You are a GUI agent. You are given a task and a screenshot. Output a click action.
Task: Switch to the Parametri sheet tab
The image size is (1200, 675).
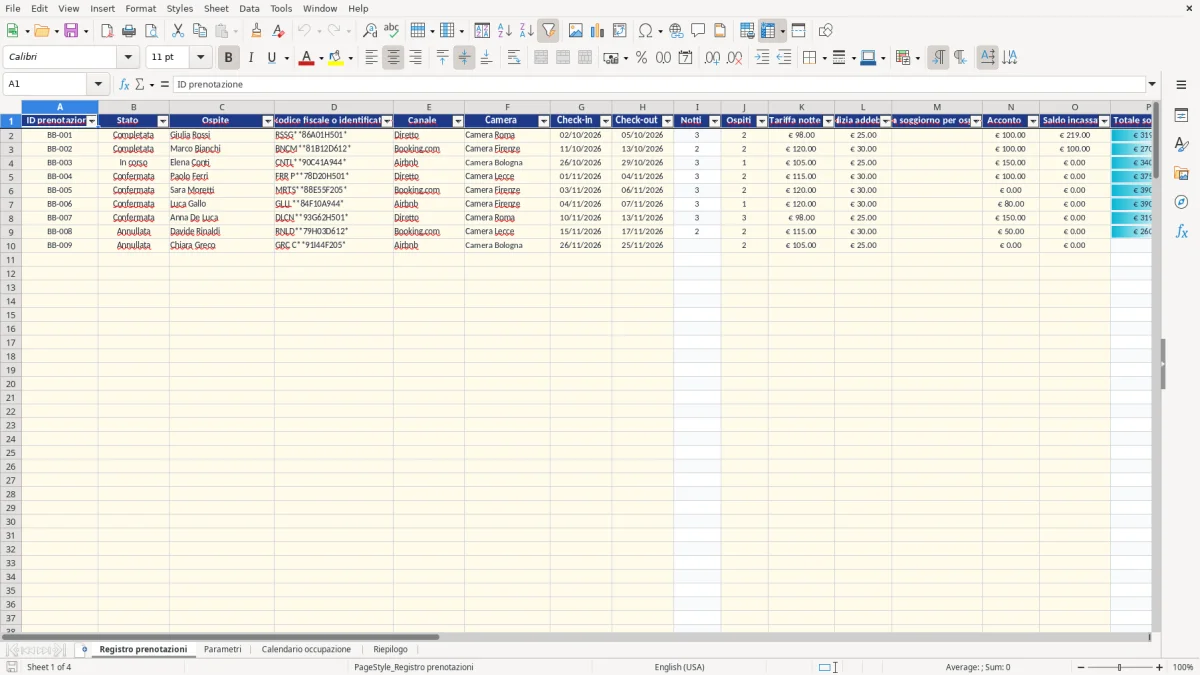pyautogui.click(x=222, y=649)
